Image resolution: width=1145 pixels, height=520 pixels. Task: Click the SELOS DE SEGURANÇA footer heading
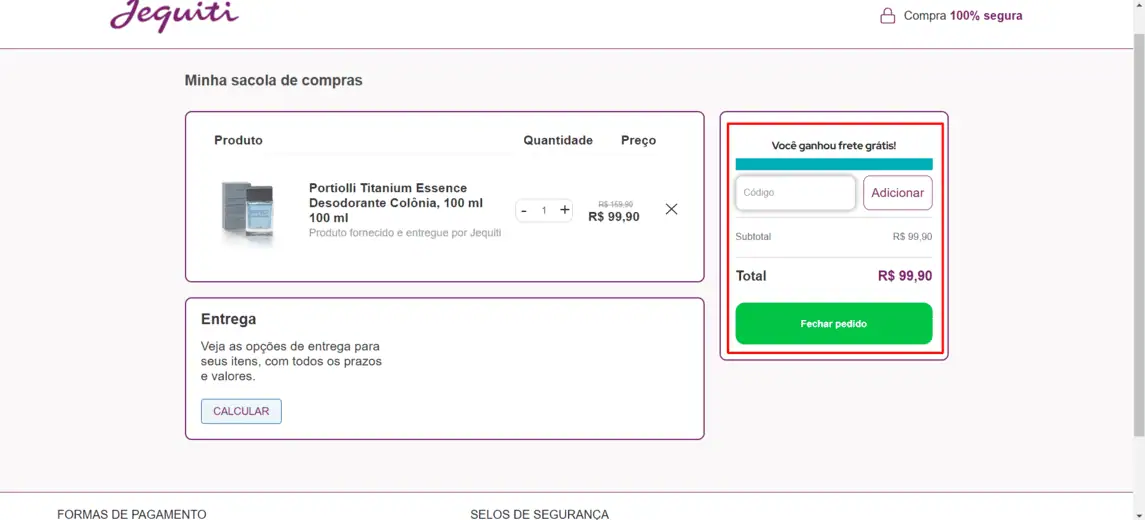[x=540, y=514]
